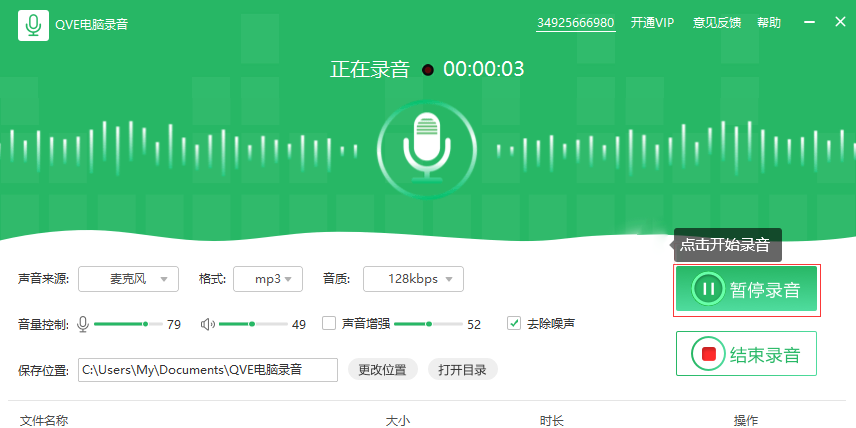Open the 128kbps quality dropdown

click(x=413, y=278)
